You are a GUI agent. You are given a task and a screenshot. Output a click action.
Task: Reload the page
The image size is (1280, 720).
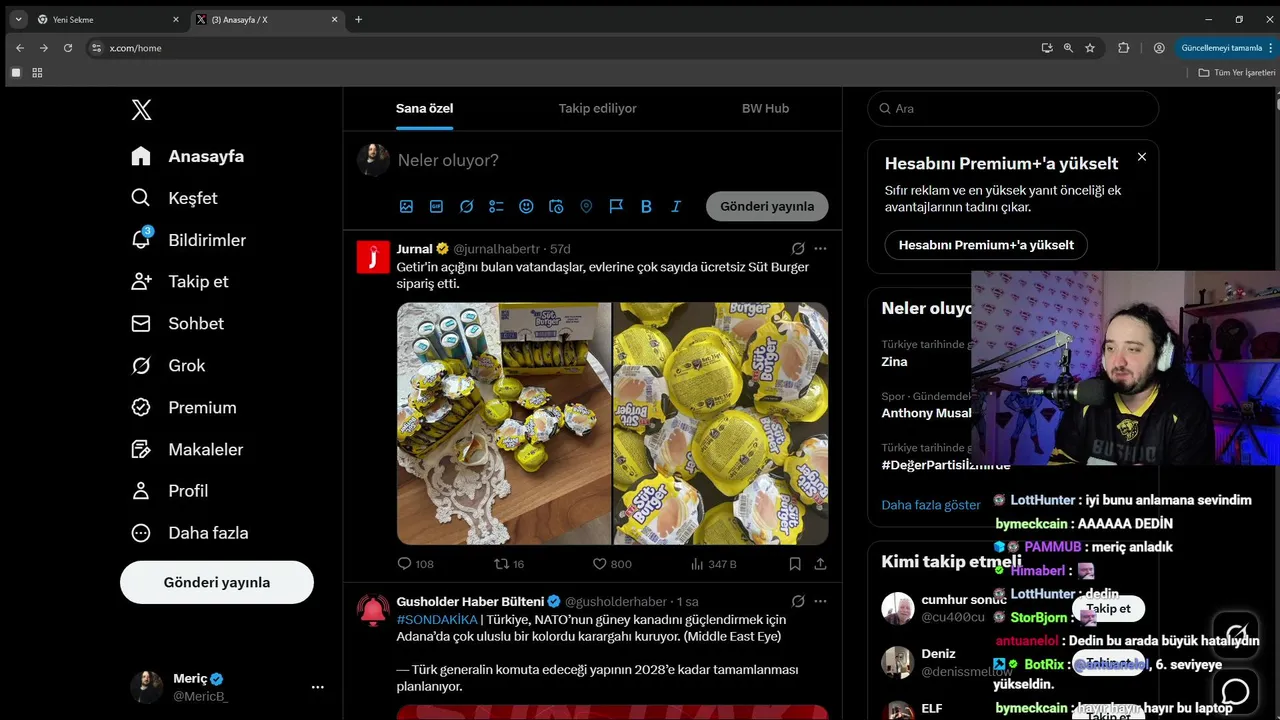click(68, 48)
